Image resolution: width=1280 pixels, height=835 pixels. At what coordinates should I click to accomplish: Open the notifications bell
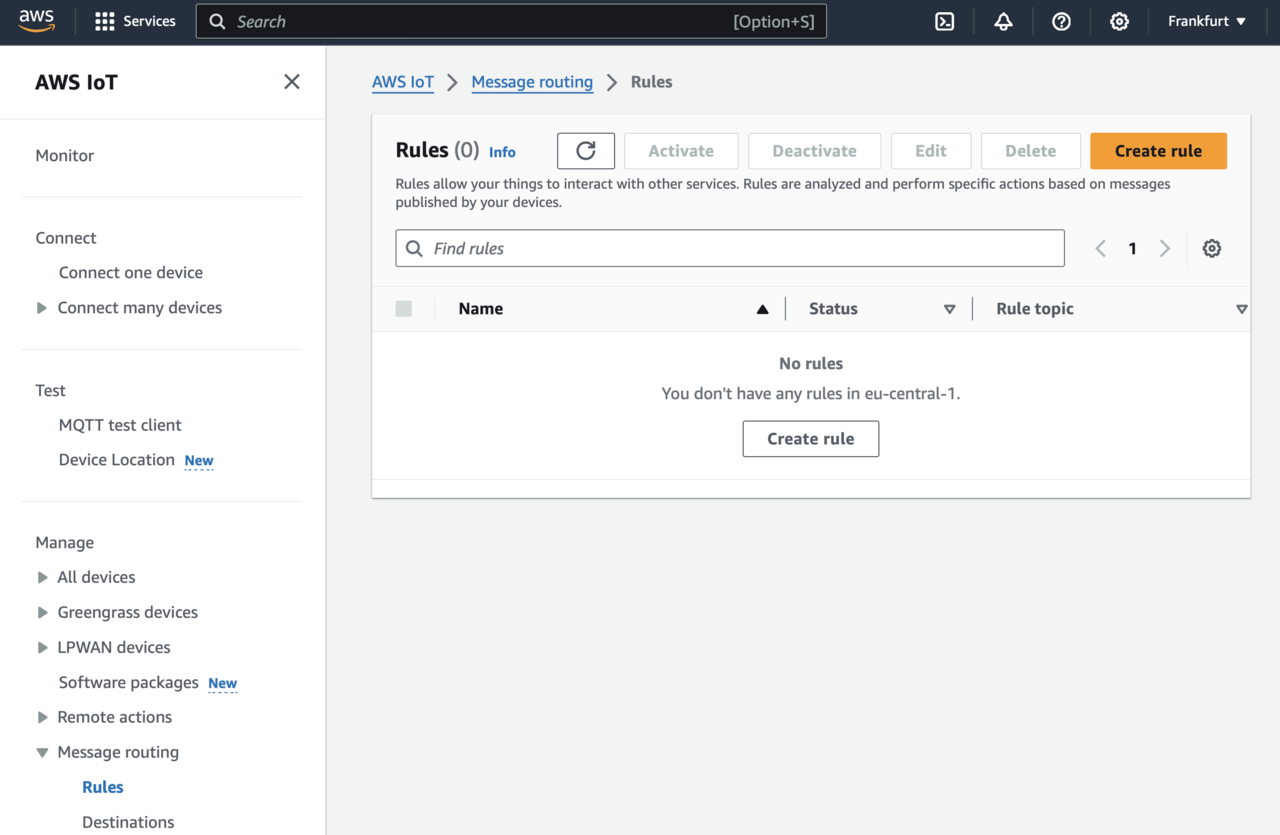[1003, 21]
